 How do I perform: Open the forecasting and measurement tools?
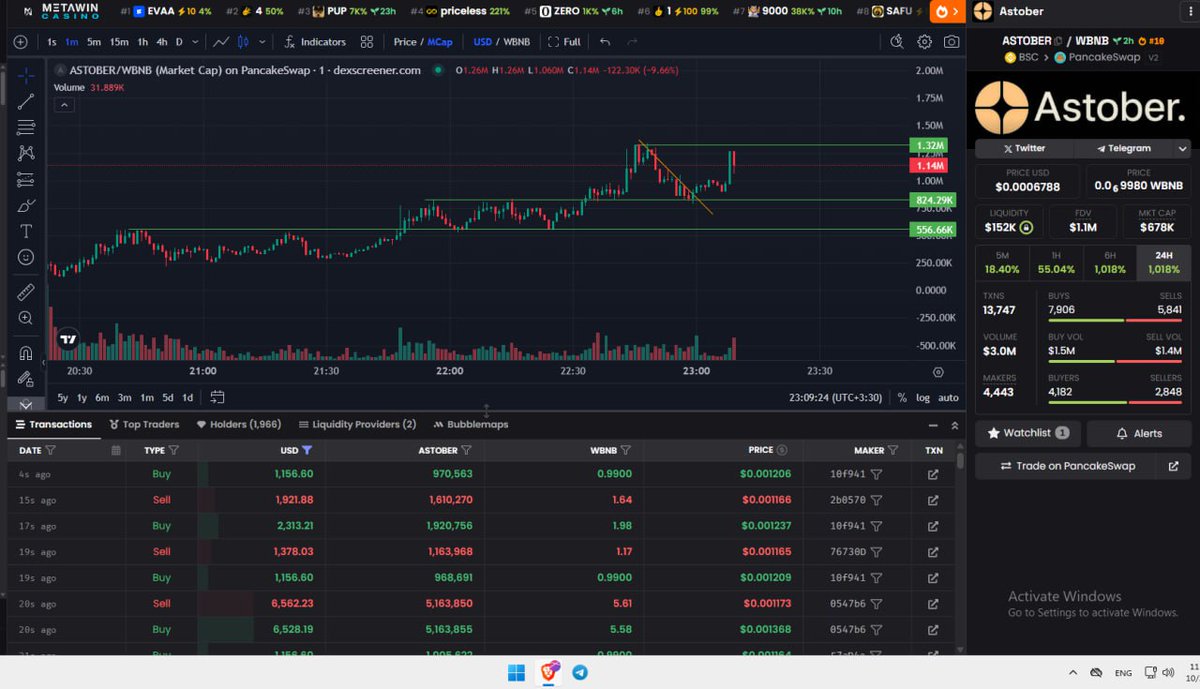click(26, 179)
